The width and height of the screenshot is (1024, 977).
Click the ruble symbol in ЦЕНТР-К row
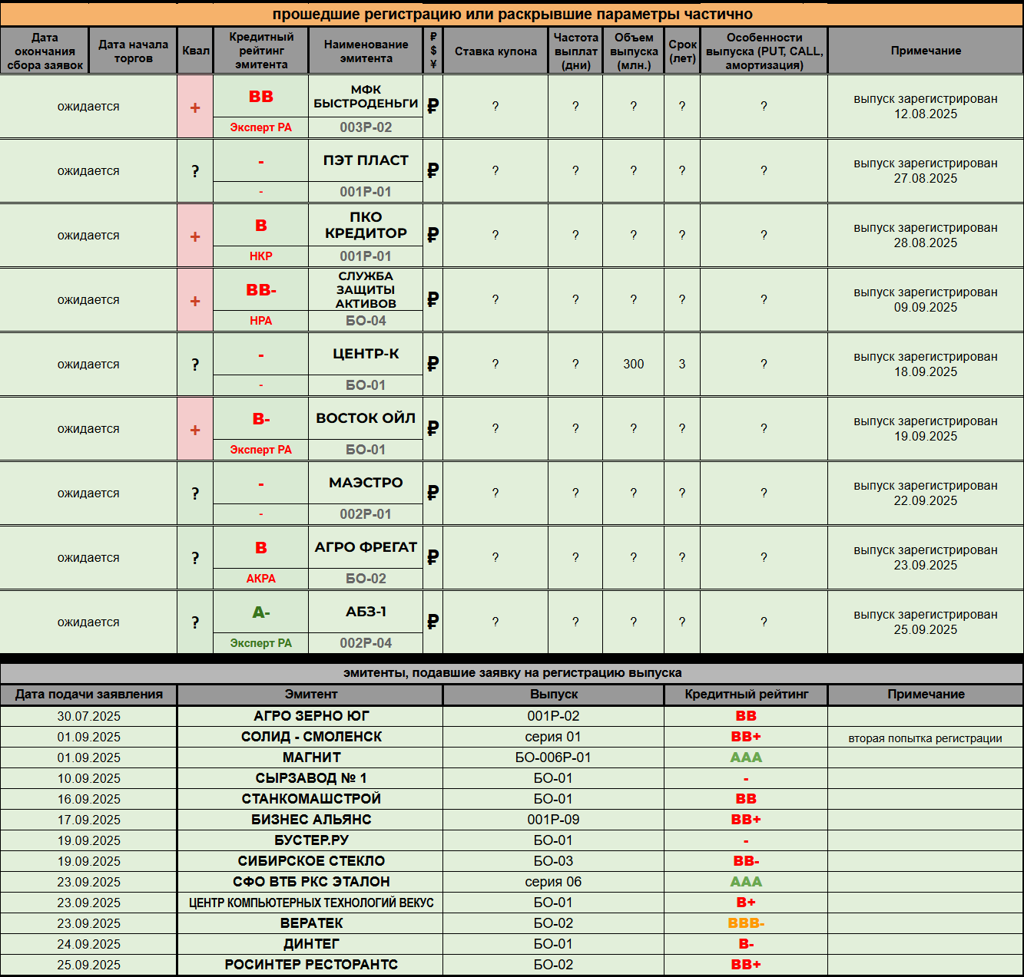433,364
